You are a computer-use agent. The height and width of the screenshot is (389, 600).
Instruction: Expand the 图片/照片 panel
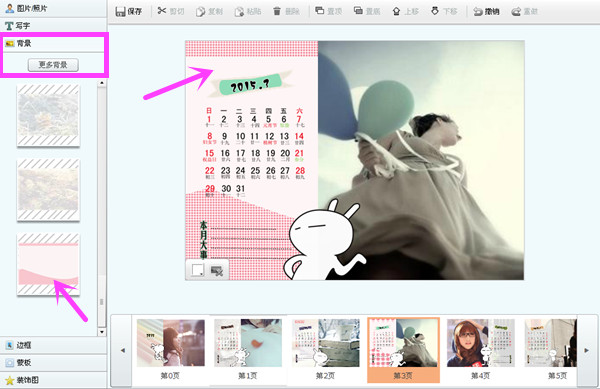pyautogui.click(x=53, y=8)
